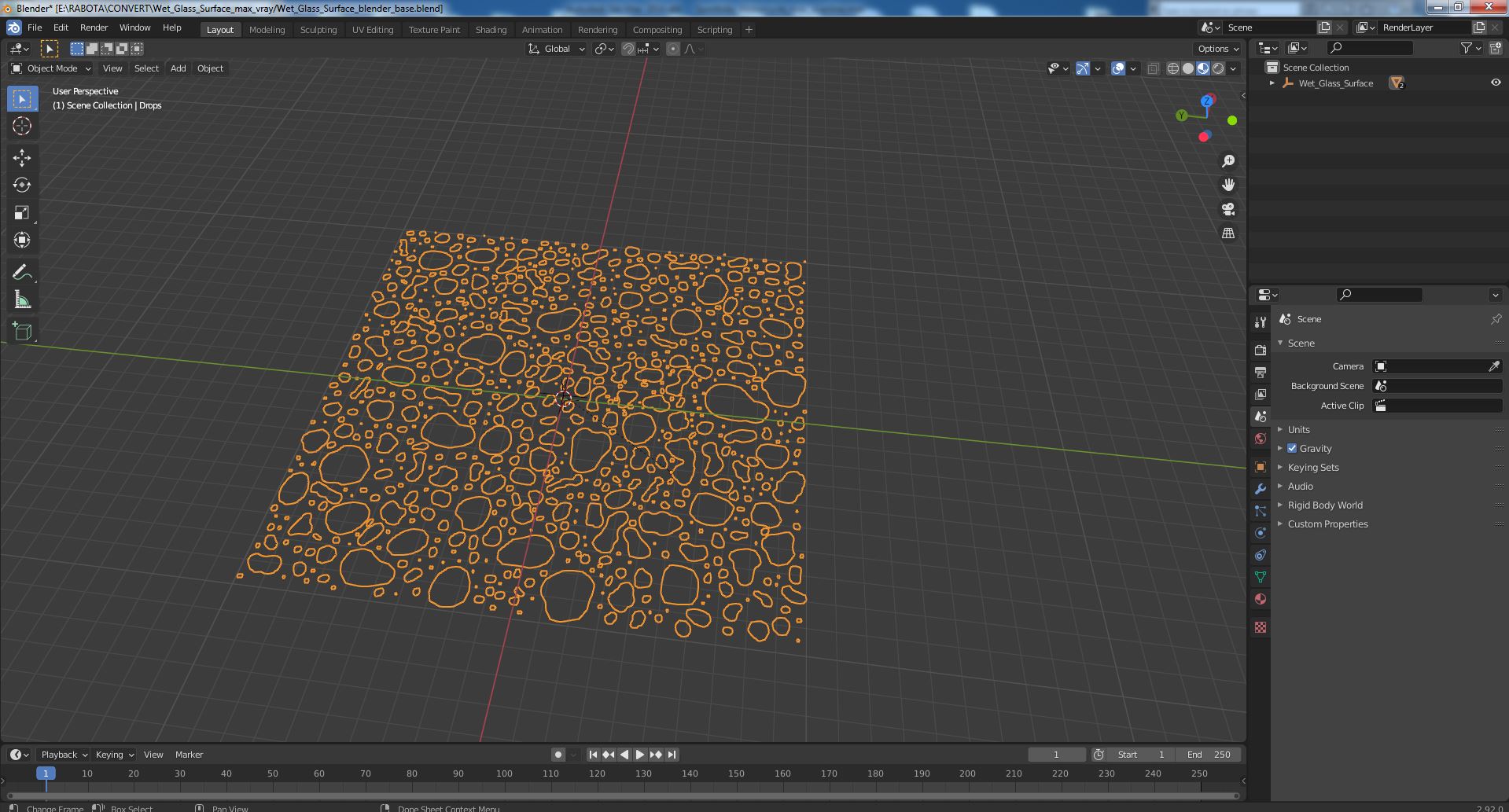Open the File menu
This screenshot has height=812, width=1509.
[x=35, y=28]
